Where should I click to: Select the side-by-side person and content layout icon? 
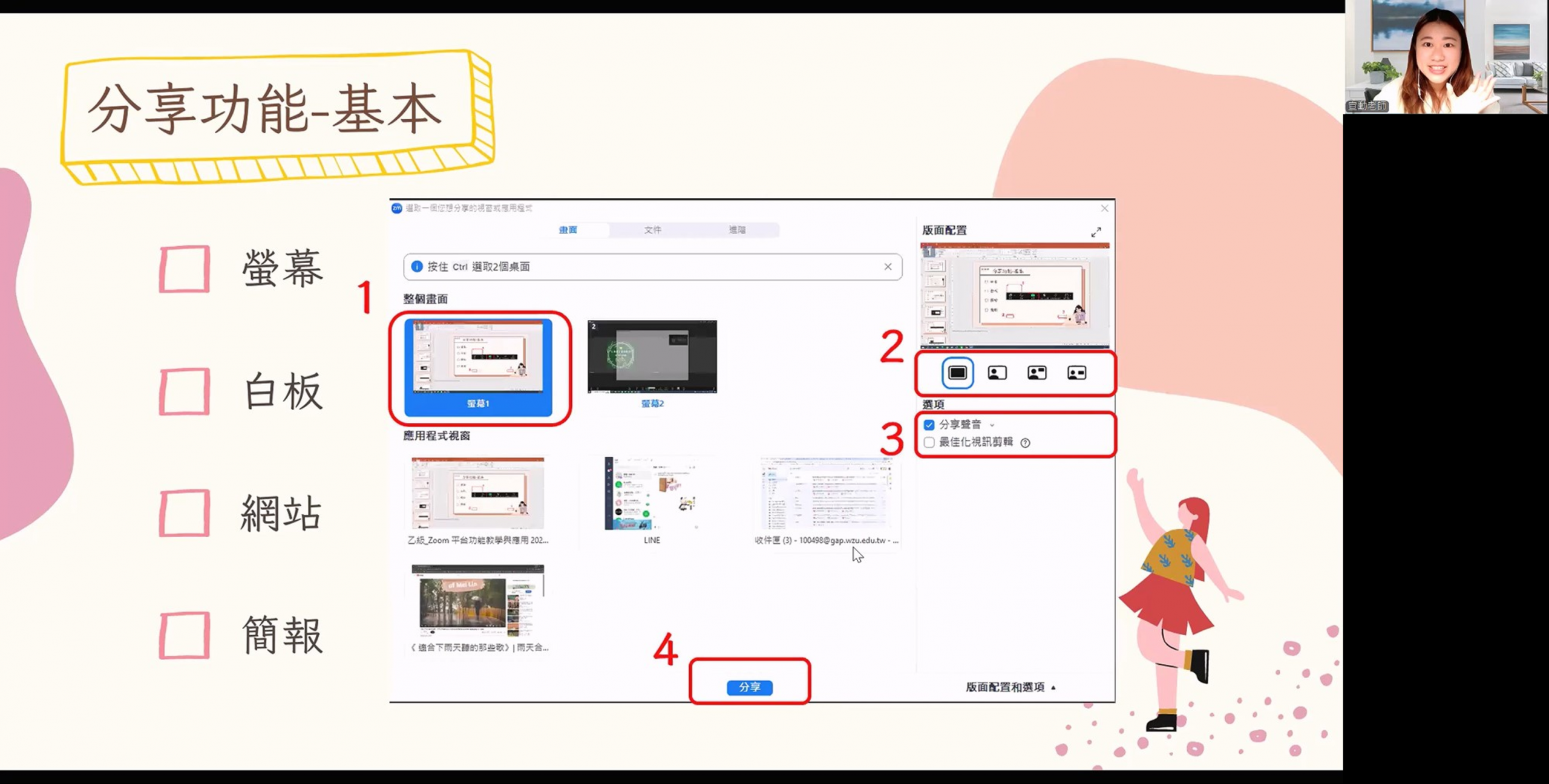(1076, 373)
